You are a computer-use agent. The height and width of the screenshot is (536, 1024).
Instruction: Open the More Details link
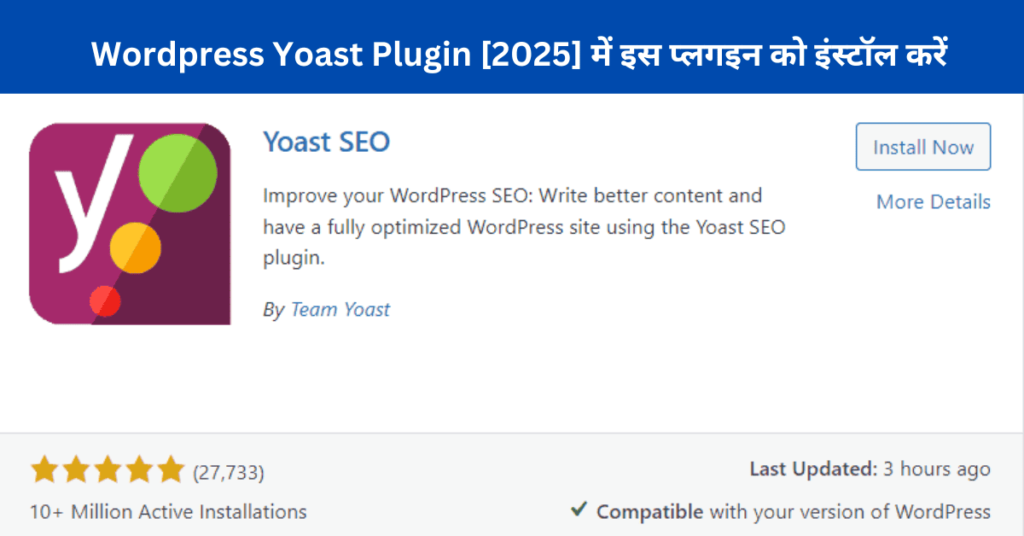[933, 202]
